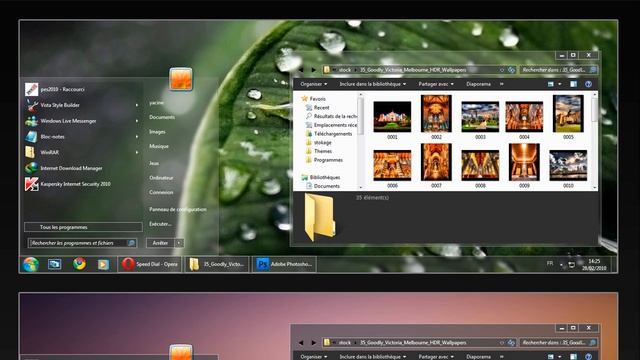Open Musique from the Start menu
The image size is (640, 360).
click(159, 146)
